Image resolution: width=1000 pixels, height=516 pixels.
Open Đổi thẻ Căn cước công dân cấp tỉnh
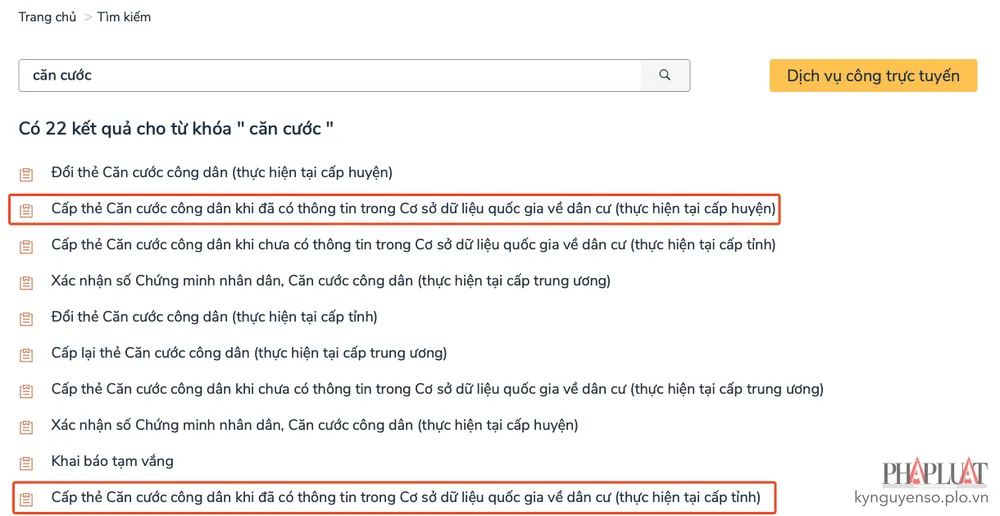[214, 317]
